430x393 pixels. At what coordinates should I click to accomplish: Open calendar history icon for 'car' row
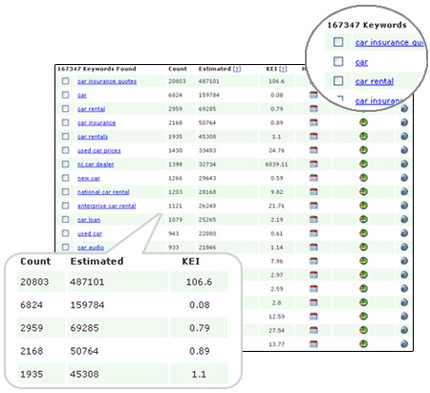pyautogui.click(x=313, y=95)
